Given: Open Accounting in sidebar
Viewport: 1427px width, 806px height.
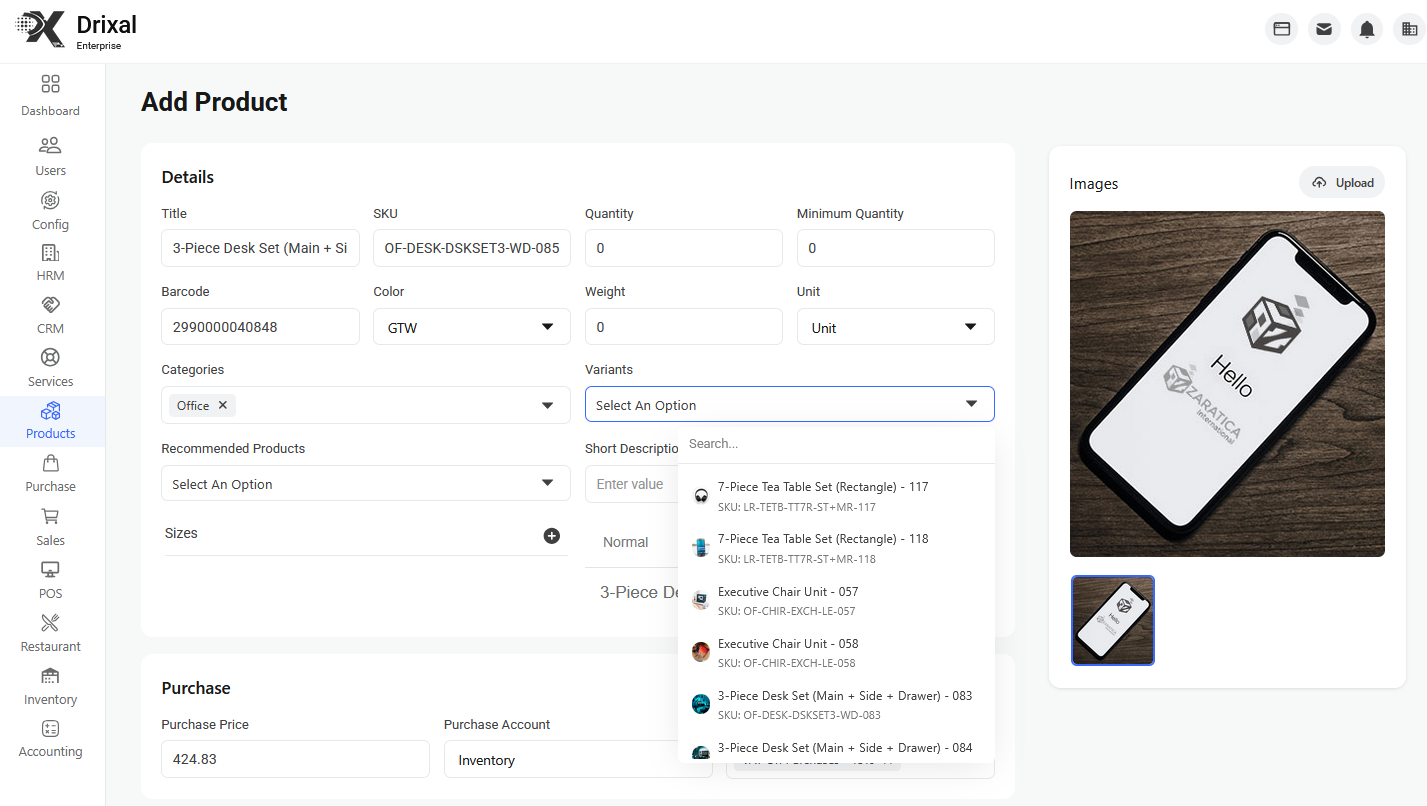Looking at the screenshot, I should [50, 739].
